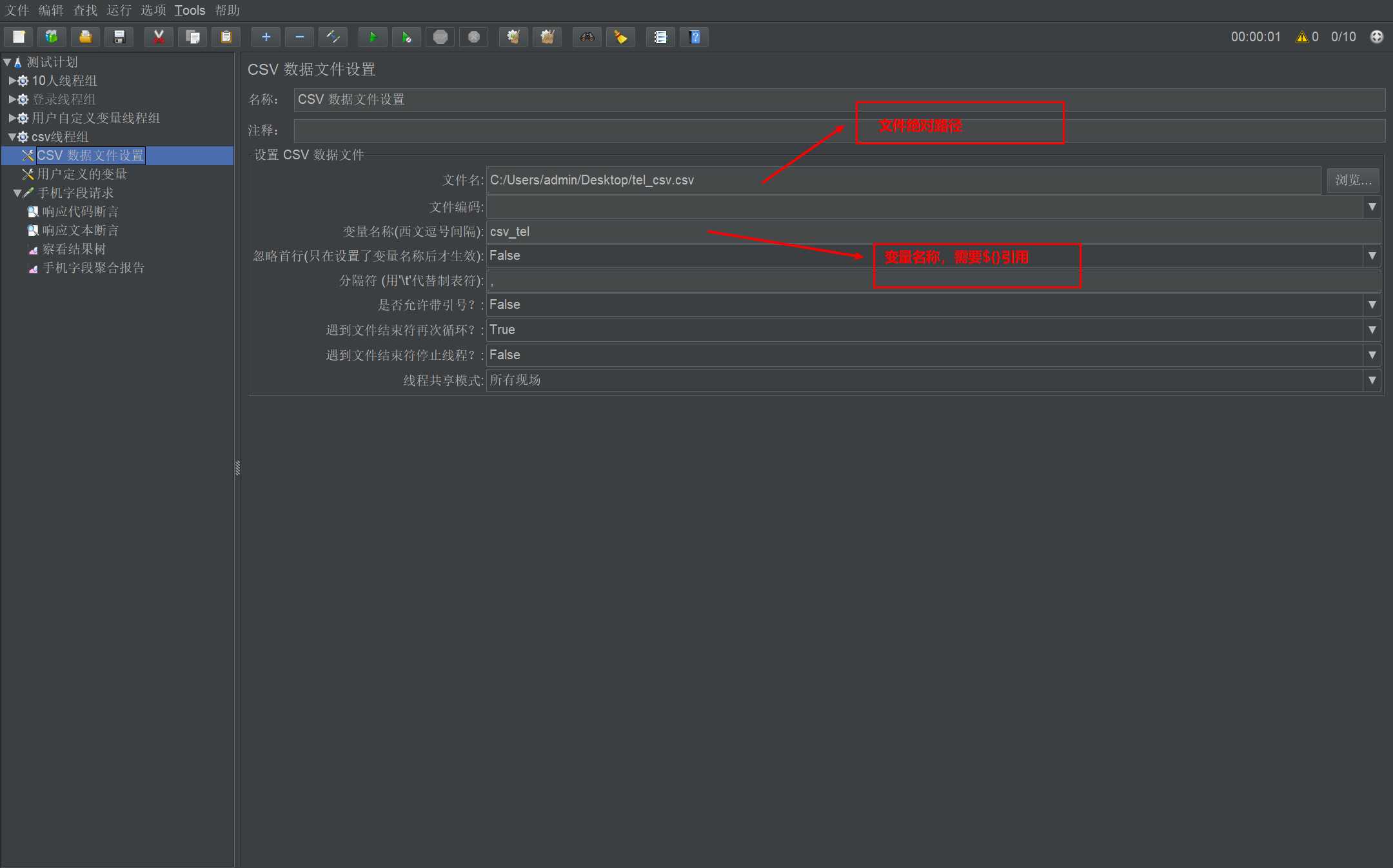Expand the 10人线程组 node arrow
1393x868 pixels.
[x=12, y=81]
